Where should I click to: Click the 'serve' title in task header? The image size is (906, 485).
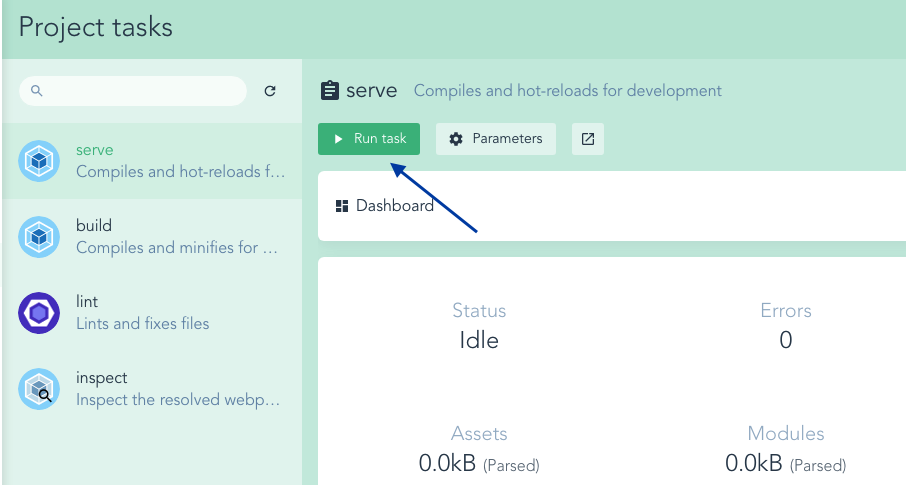point(372,91)
